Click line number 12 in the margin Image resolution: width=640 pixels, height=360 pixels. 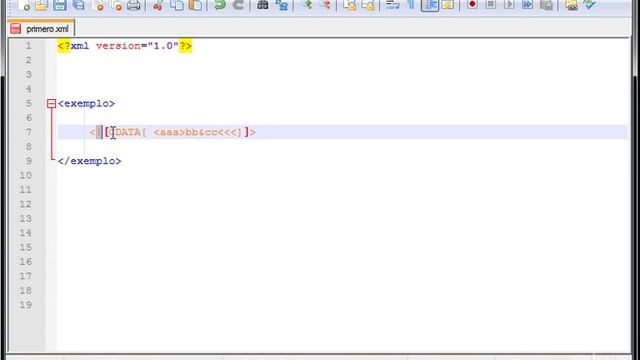(25, 204)
